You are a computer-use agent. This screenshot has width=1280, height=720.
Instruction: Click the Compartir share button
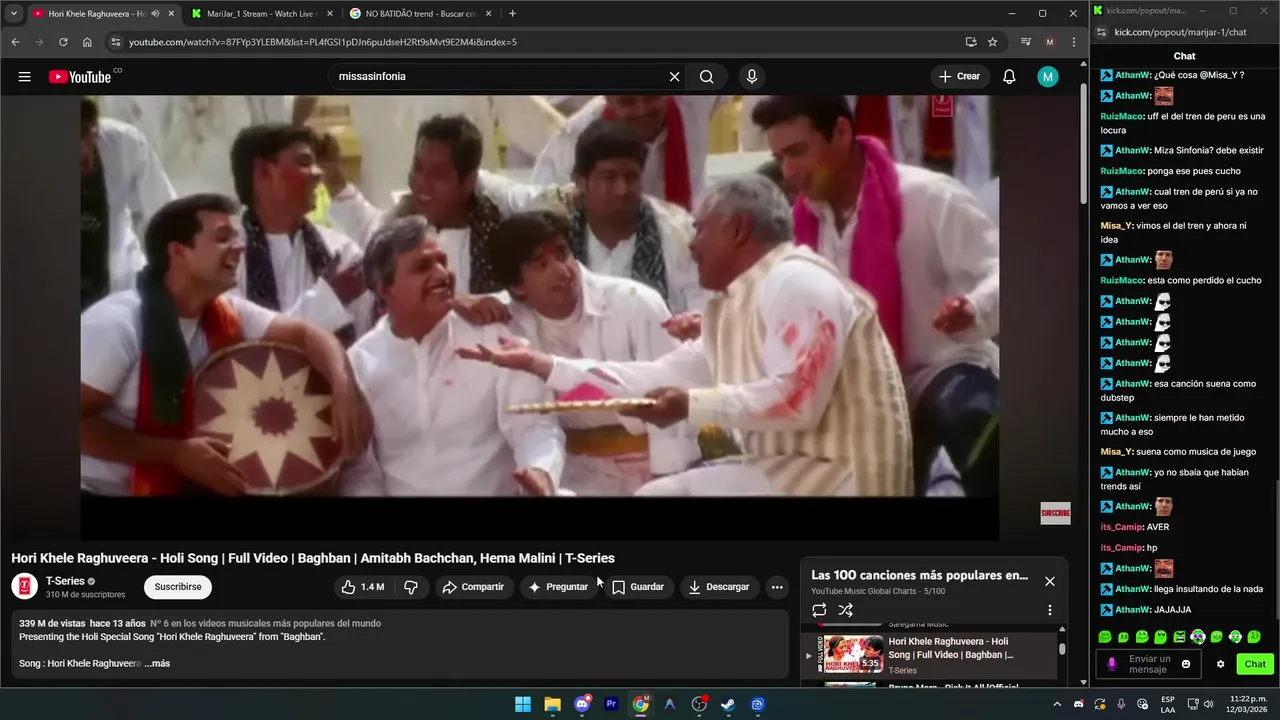pos(473,587)
